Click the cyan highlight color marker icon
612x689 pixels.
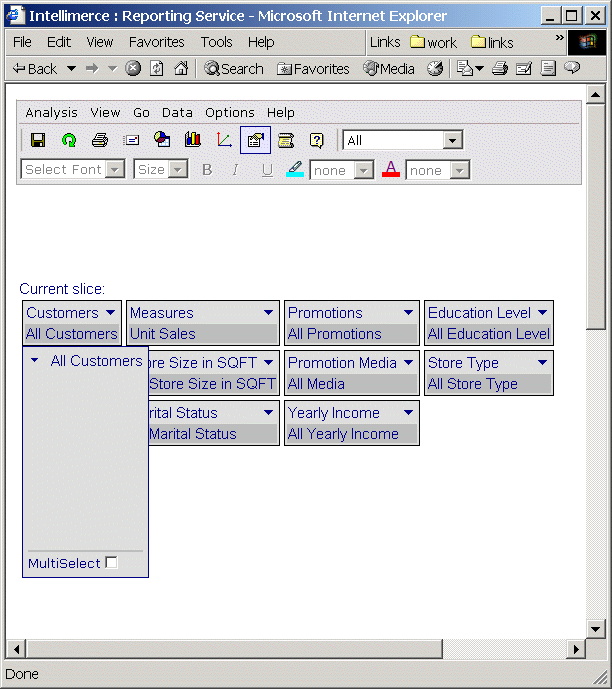click(295, 169)
